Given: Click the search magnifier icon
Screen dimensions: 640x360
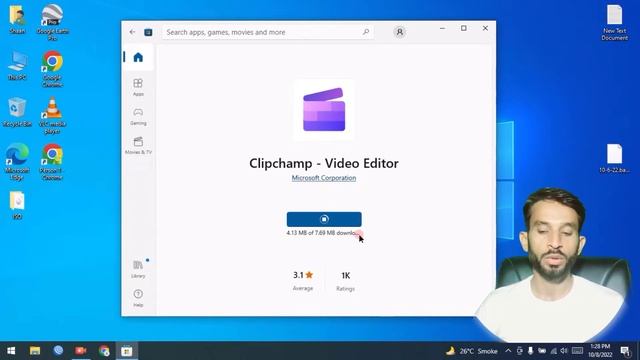Looking at the screenshot, I should tap(366, 32).
